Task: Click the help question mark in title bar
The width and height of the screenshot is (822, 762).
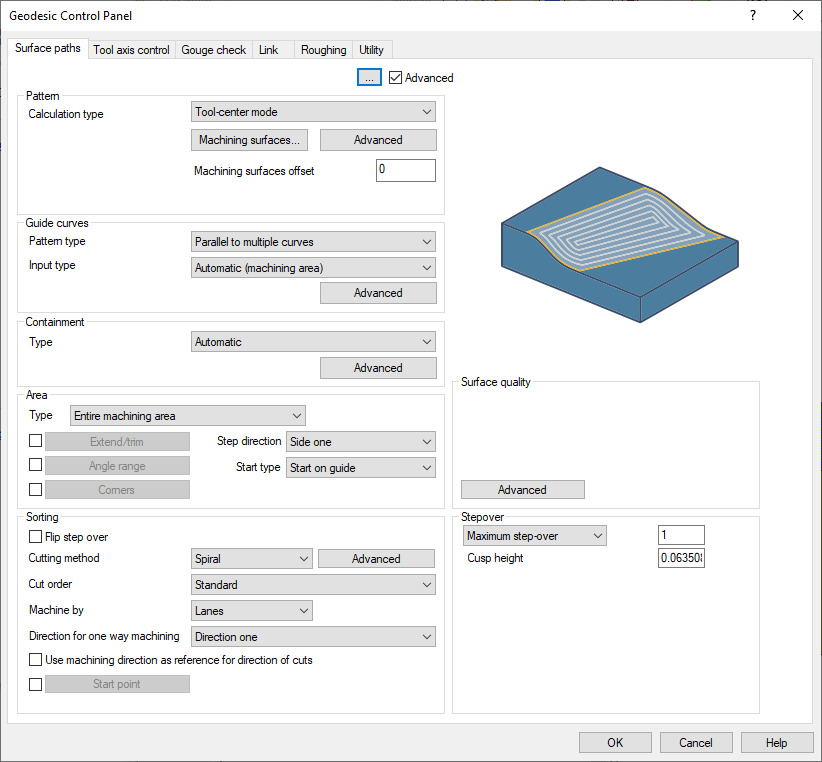Action: click(753, 15)
